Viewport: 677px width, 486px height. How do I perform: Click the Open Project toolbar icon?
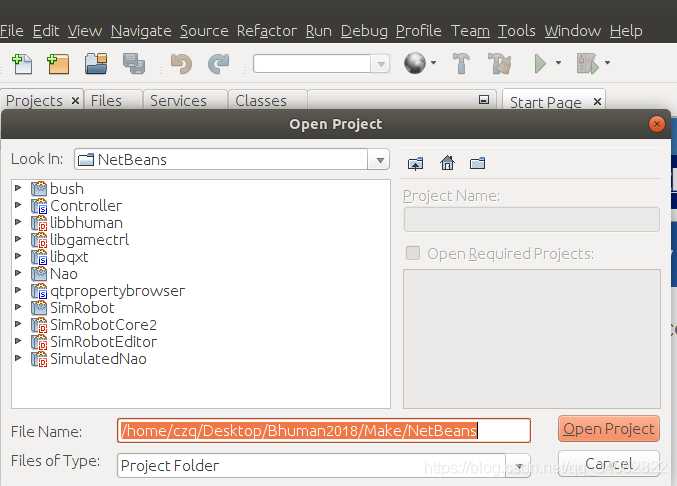point(96,64)
